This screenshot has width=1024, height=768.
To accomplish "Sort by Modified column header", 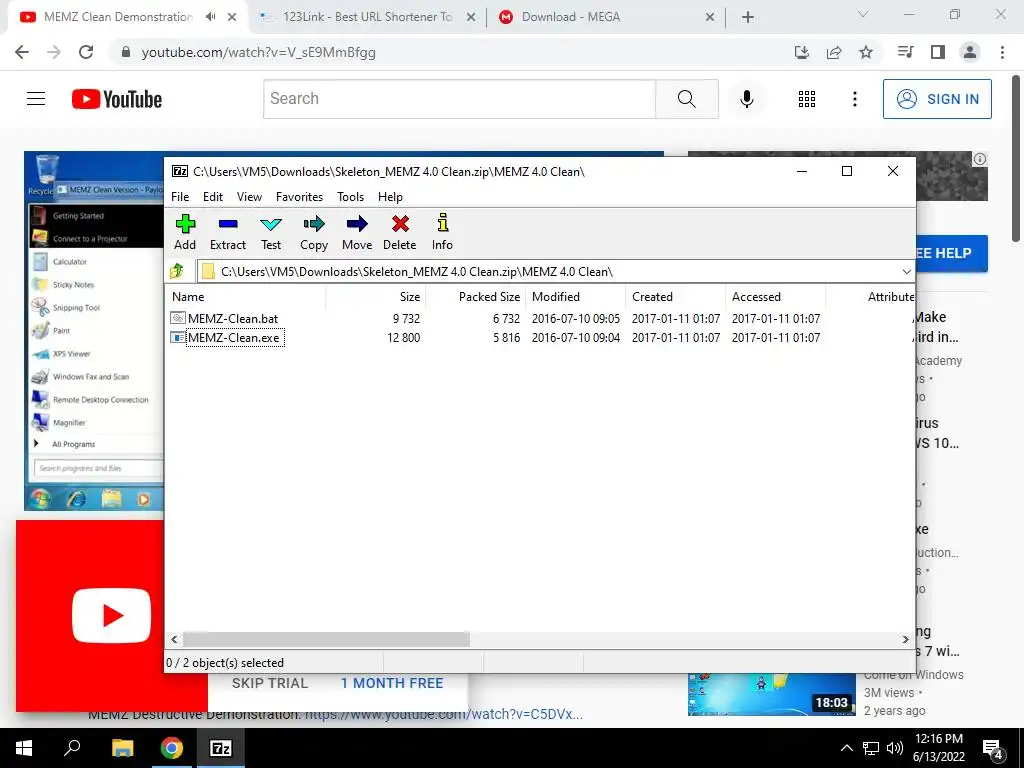I will 575,296.
